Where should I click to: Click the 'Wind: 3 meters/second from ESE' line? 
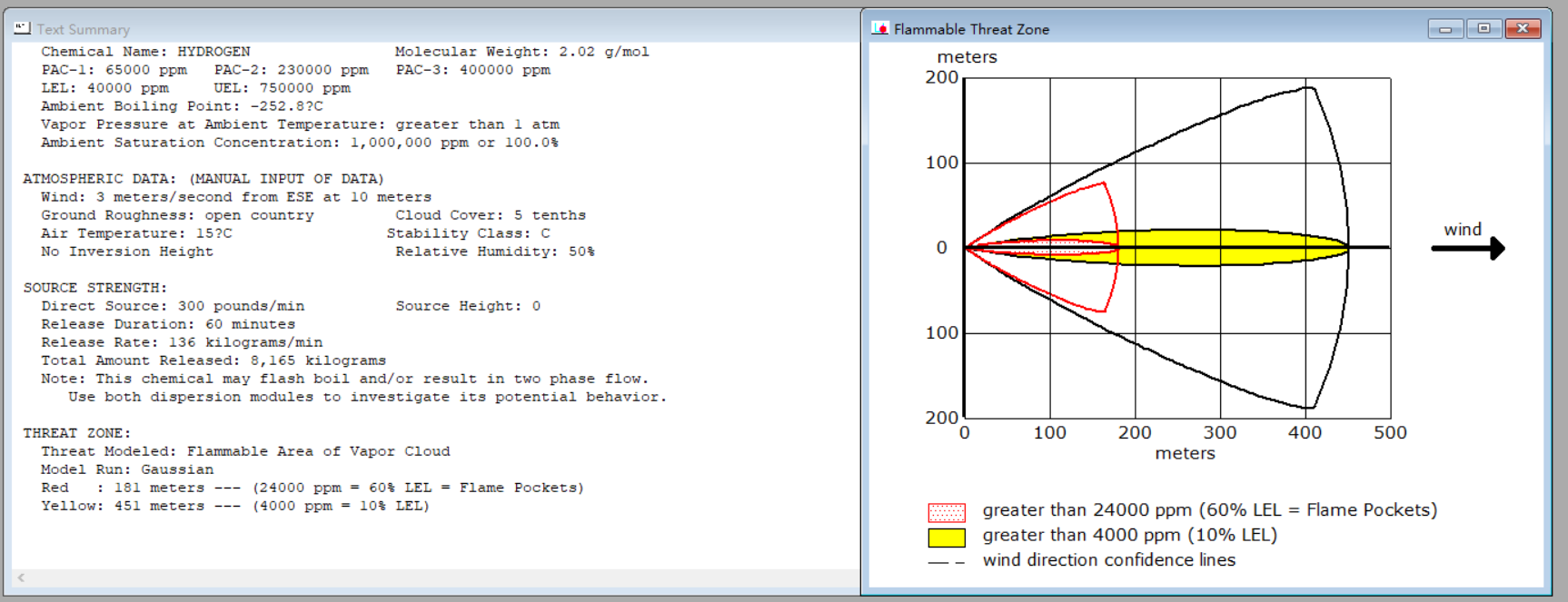click(x=236, y=197)
